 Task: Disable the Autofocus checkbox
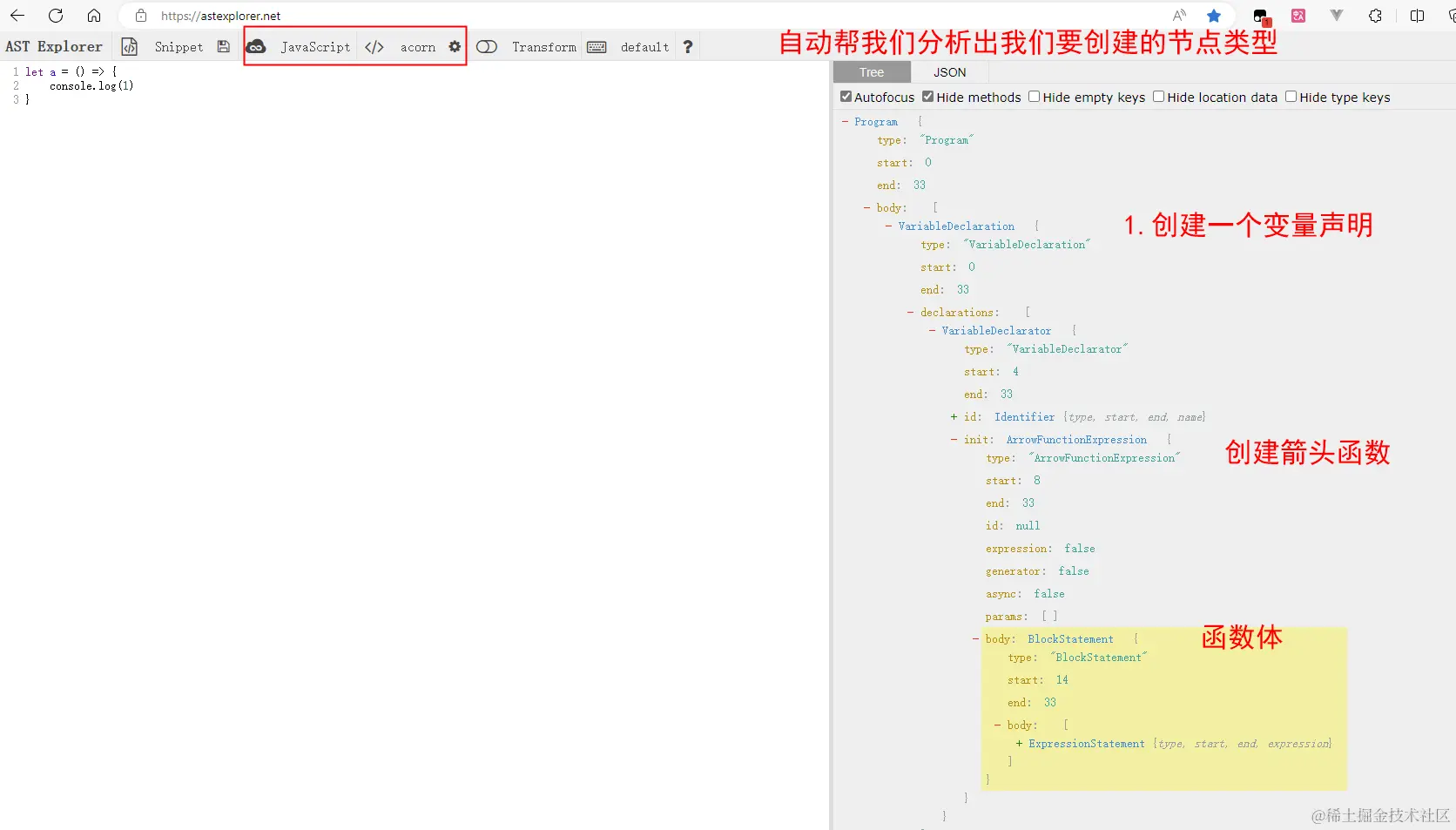[846, 97]
